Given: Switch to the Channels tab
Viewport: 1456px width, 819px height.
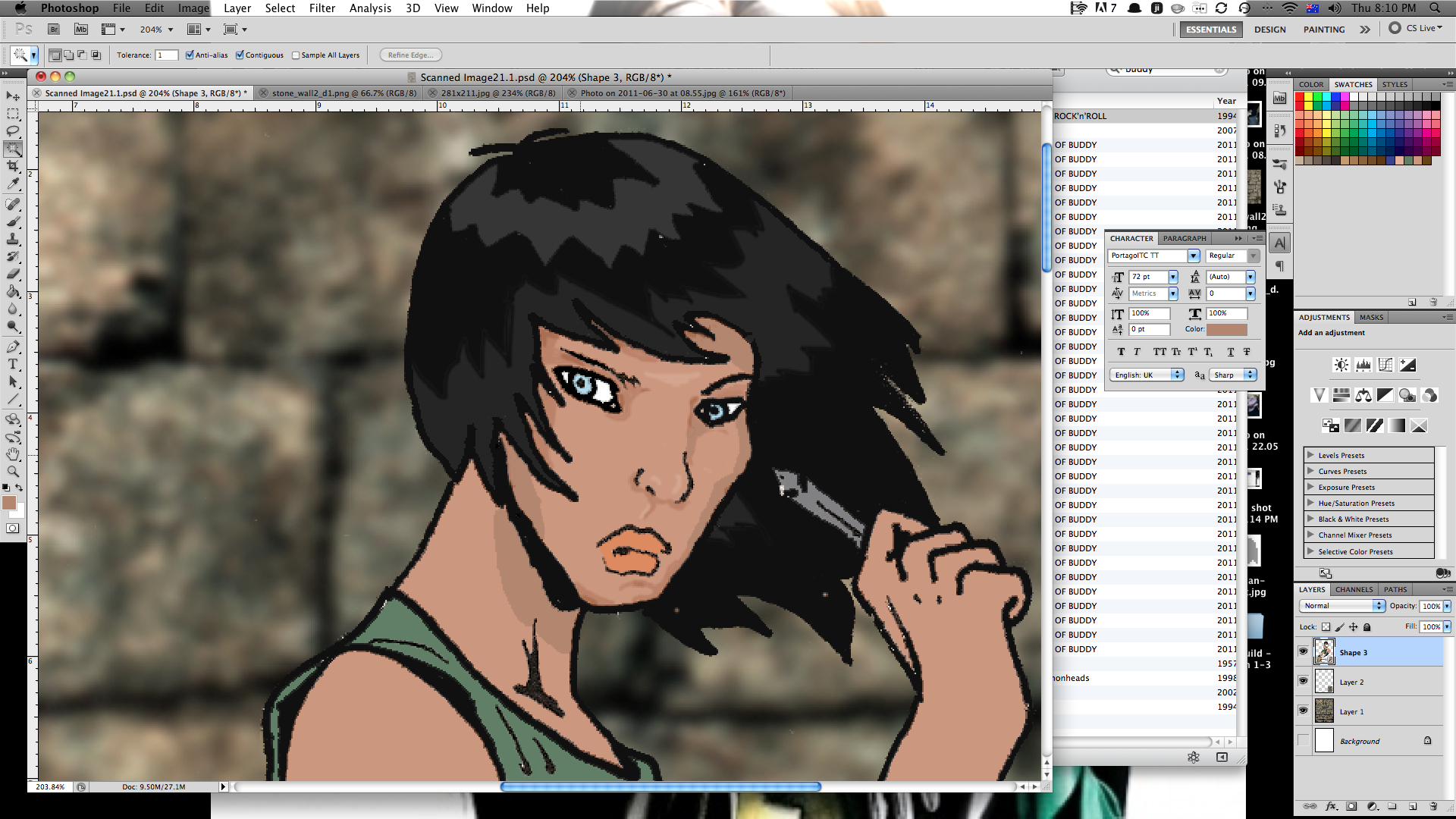Looking at the screenshot, I should 1354,589.
